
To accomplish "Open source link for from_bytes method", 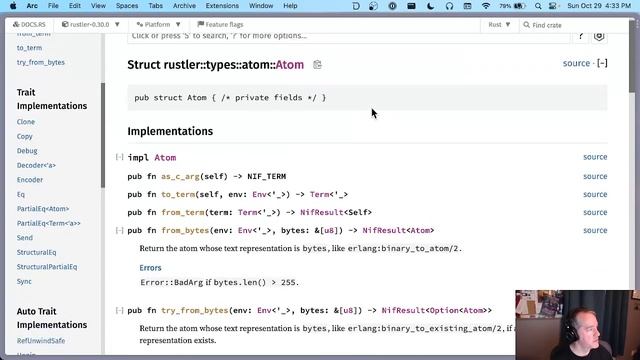I will click(595, 230).
